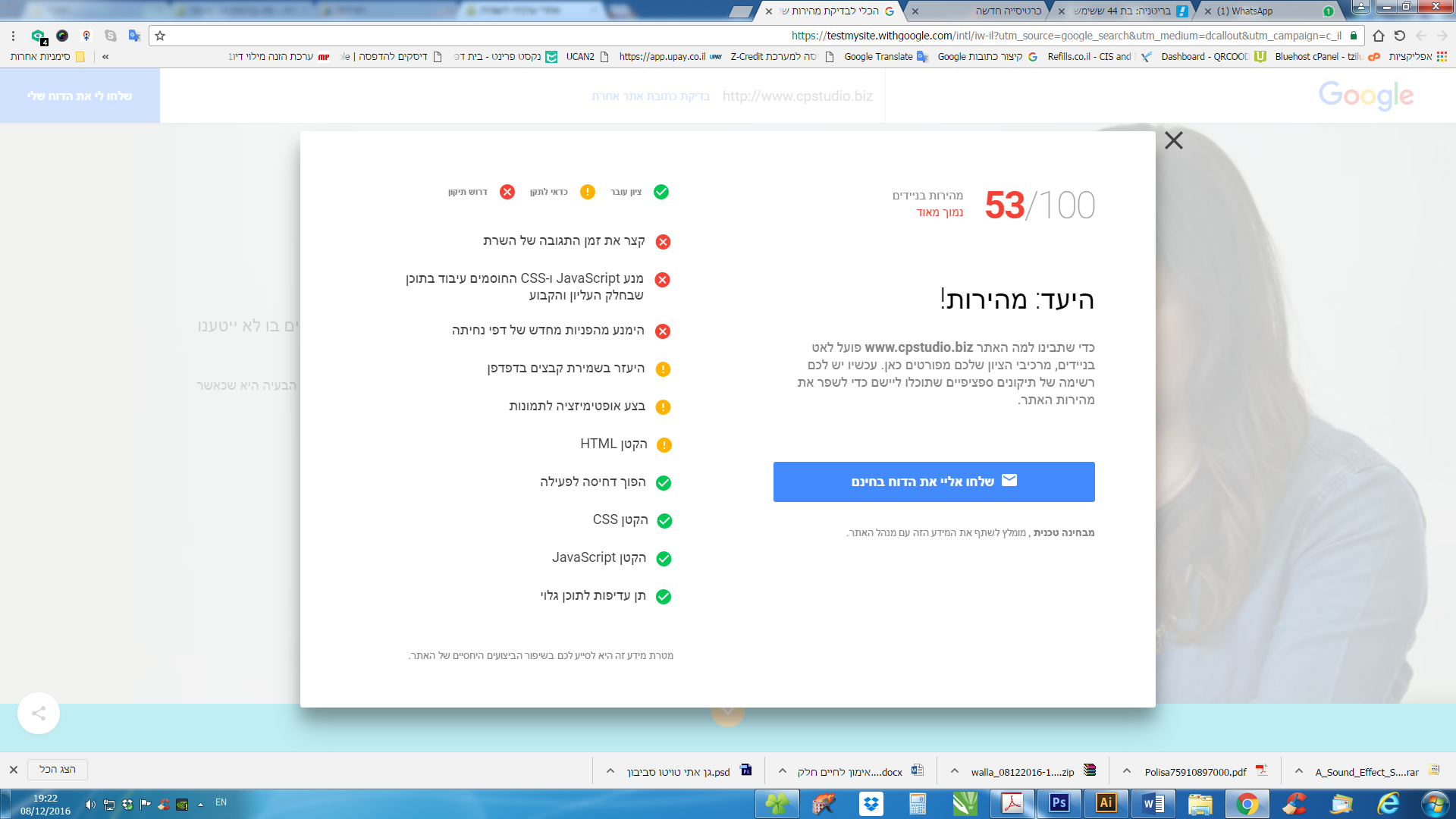Screen dimensions: 1456x819
Task: Click the red X on server response item
Action: click(x=663, y=242)
